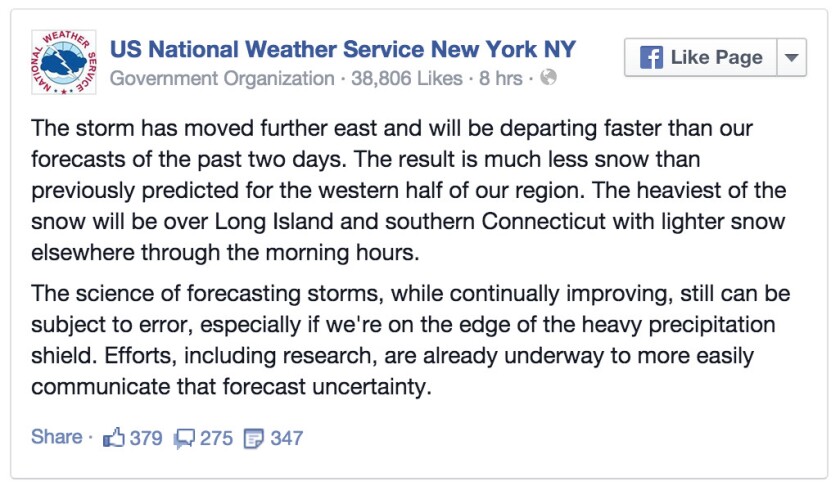Expand the dropdown arrow beside Like Page
This screenshot has height=486, width=840.
[792, 57]
